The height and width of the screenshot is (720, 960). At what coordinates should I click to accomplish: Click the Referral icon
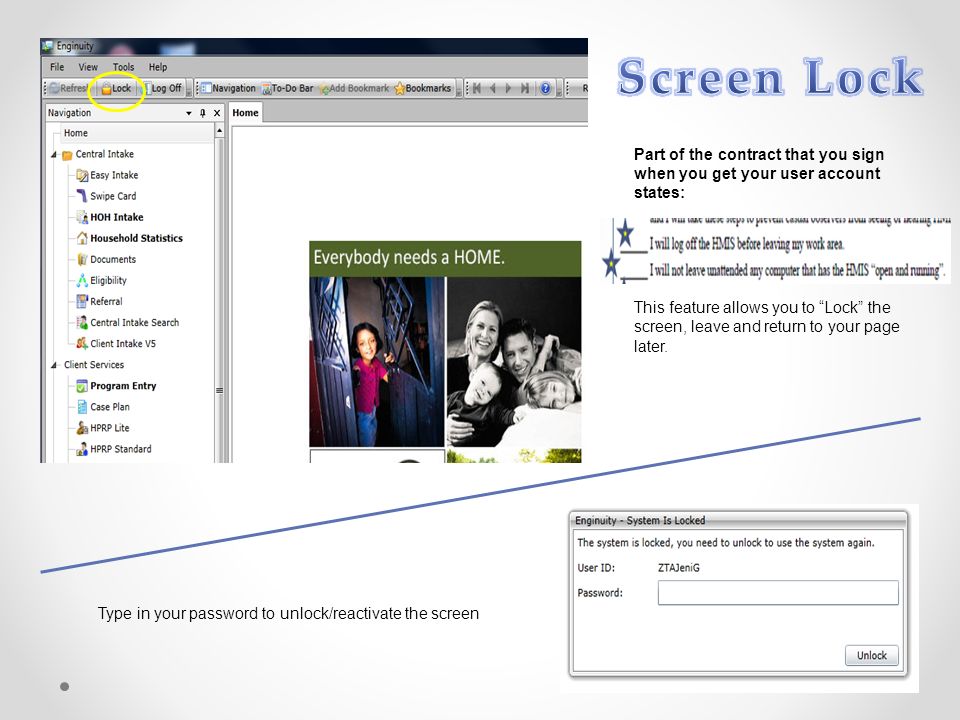tap(82, 301)
